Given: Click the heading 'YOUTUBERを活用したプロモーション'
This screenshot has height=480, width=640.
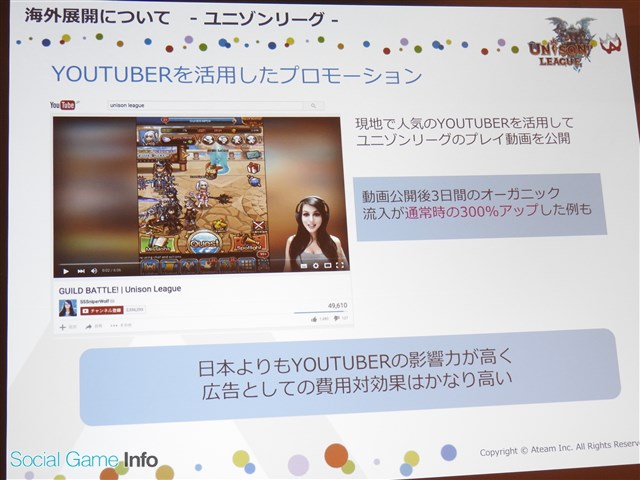Looking at the screenshot, I should tap(237, 75).
